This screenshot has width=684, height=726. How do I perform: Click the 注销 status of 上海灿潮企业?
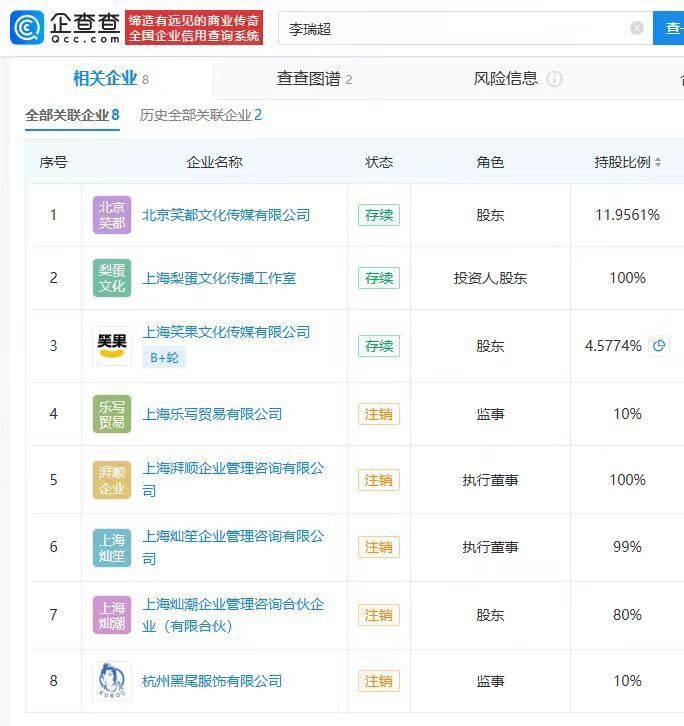click(x=379, y=615)
